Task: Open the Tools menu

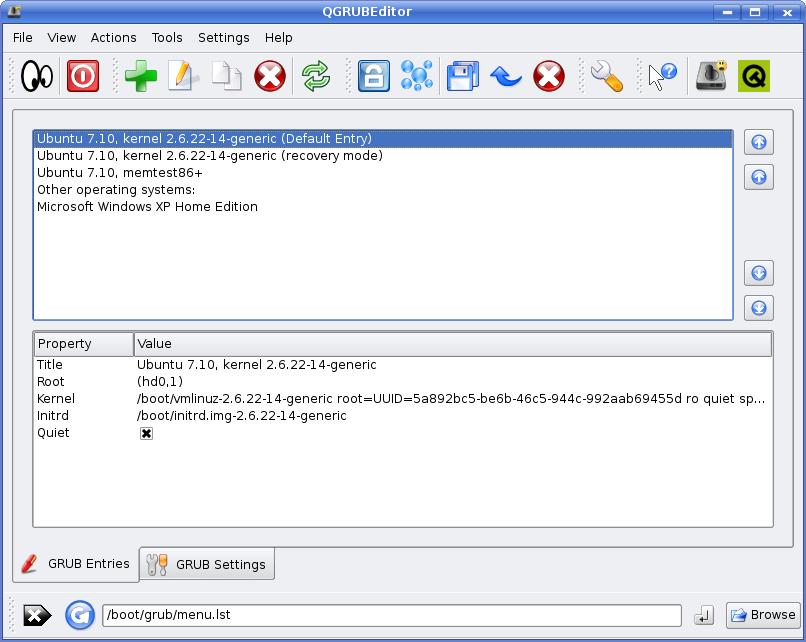Action: [167, 38]
